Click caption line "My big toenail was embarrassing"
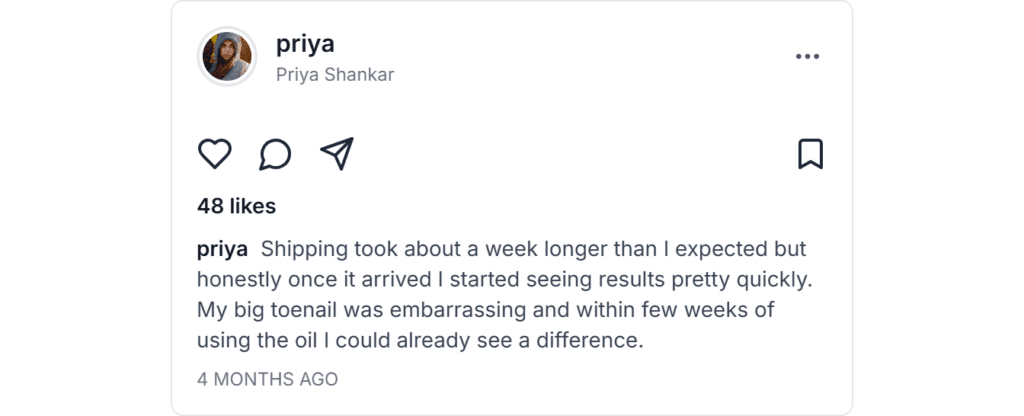This screenshot has height=416, width=1024. click(x=485, y=310)
